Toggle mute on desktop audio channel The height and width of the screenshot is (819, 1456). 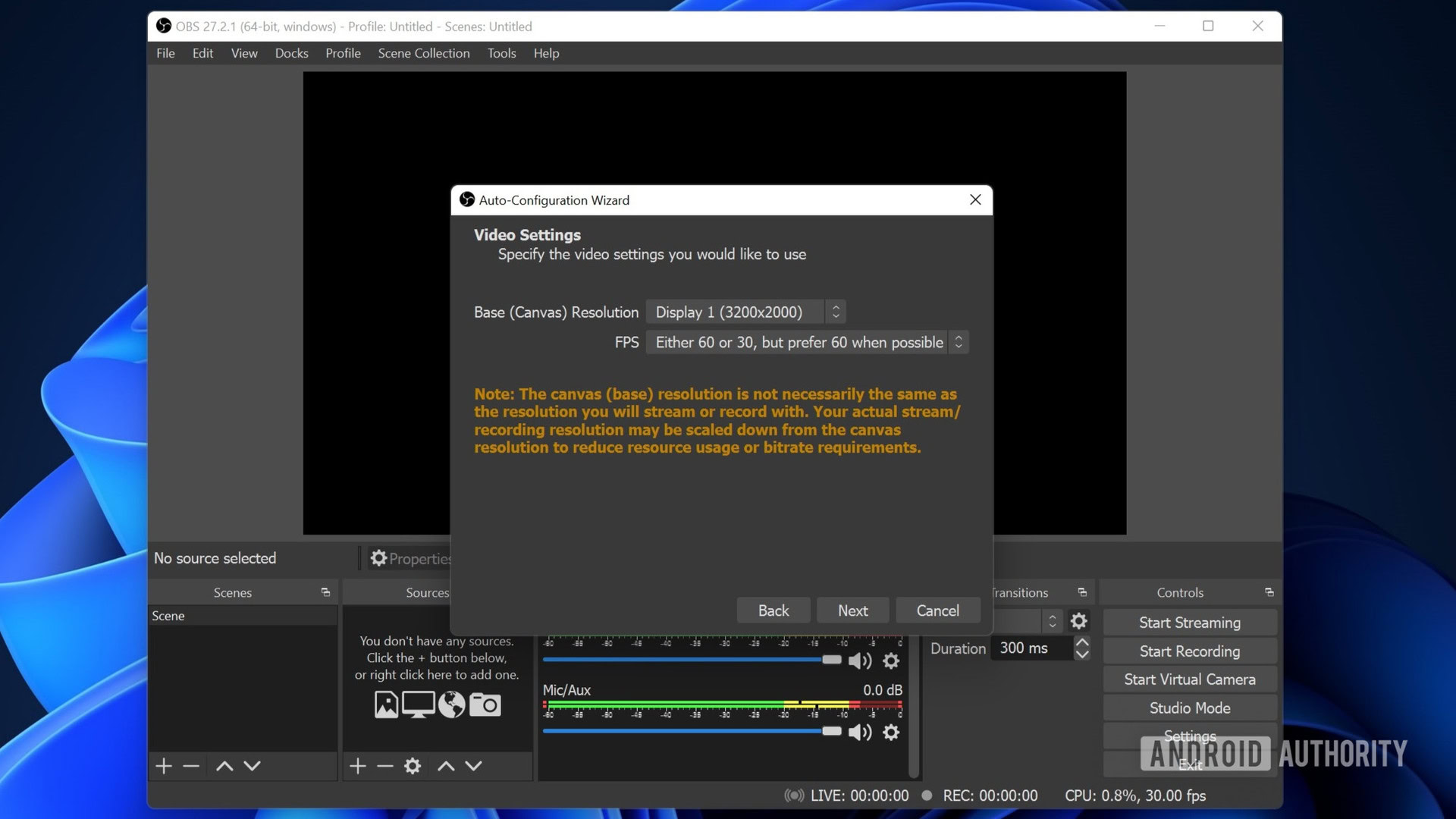point(857,659)
